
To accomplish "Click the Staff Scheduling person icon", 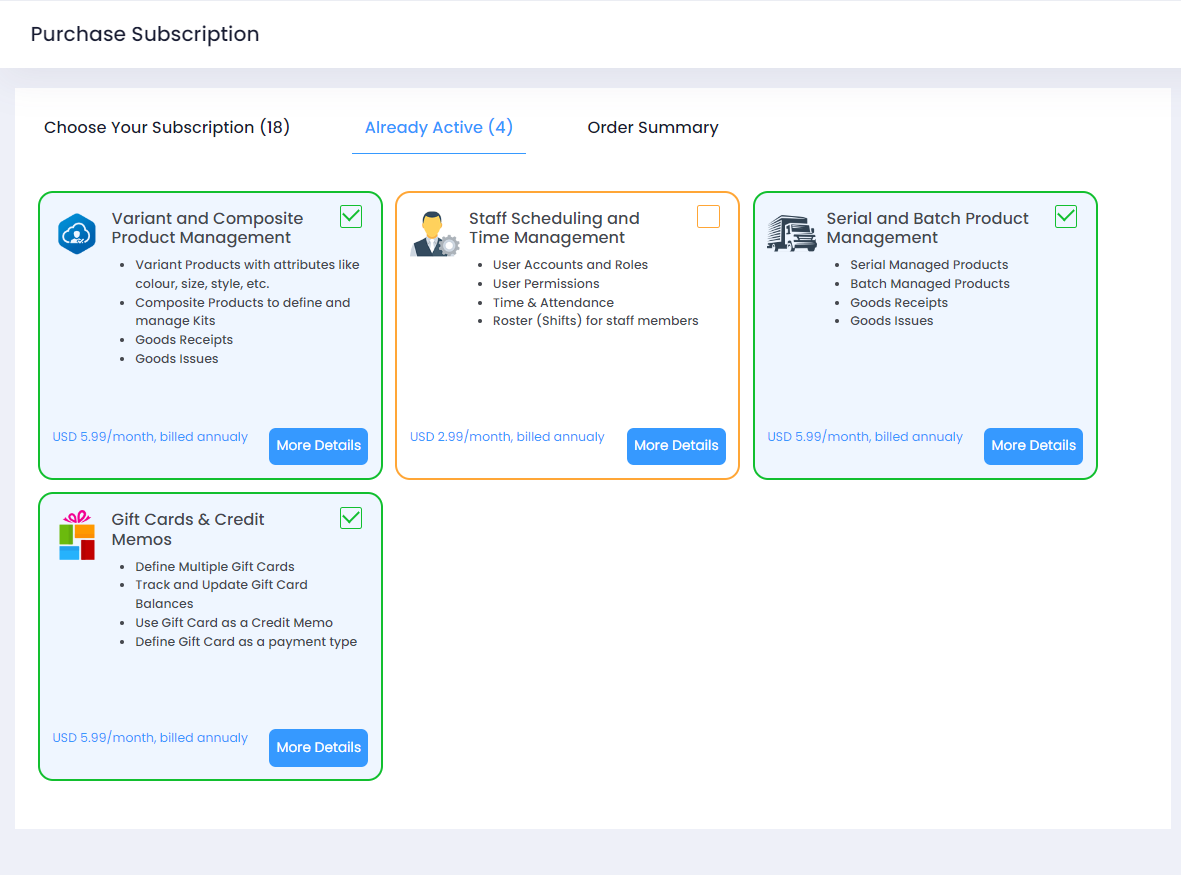I will (x=434, y=234).
